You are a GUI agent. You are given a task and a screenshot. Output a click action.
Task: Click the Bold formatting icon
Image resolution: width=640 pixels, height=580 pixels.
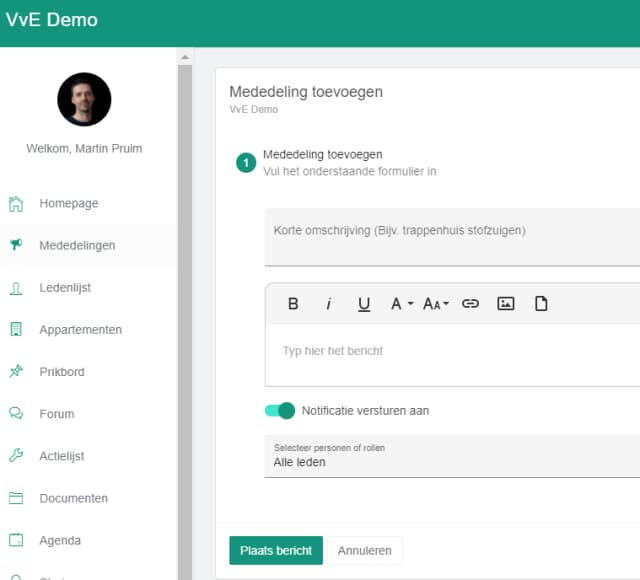point(293,304)
